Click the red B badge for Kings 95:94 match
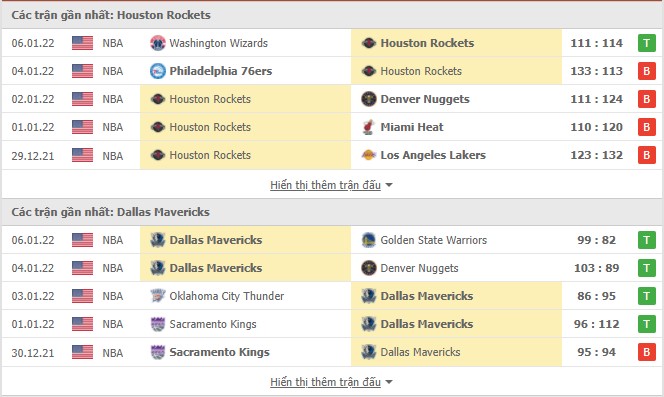 pyautogui.click(x=646, y=352)
